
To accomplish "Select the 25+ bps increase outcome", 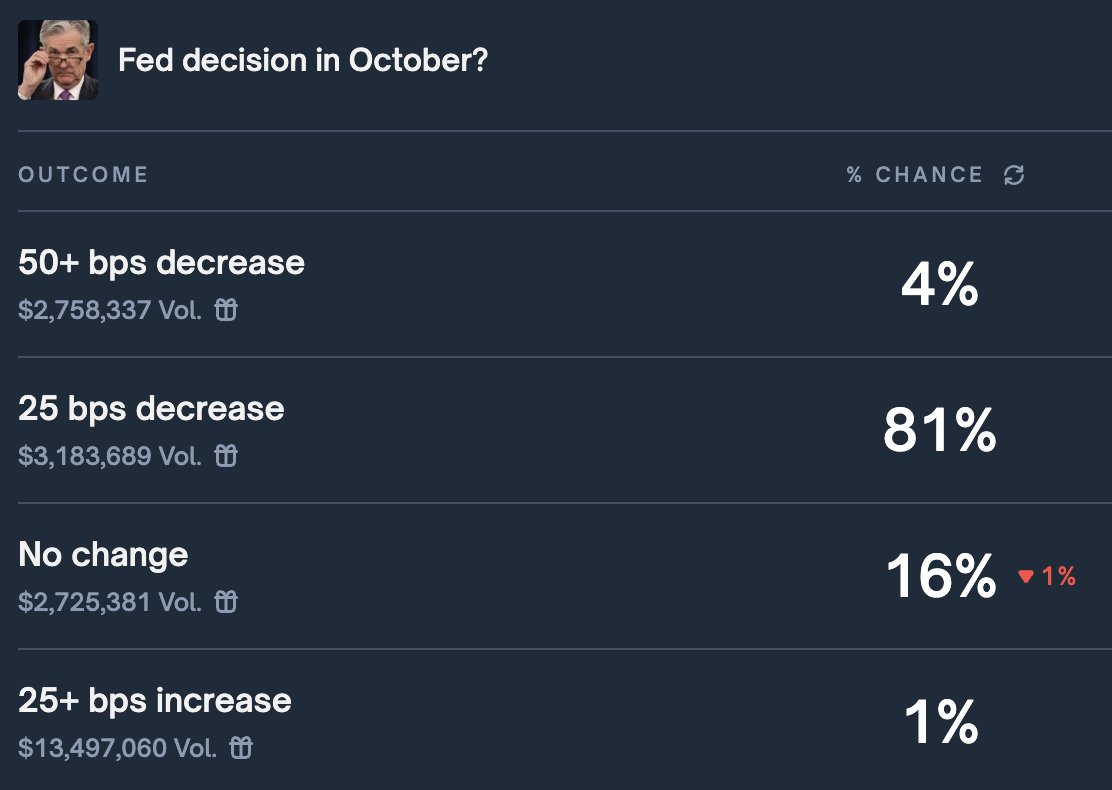I will [155, 701].
